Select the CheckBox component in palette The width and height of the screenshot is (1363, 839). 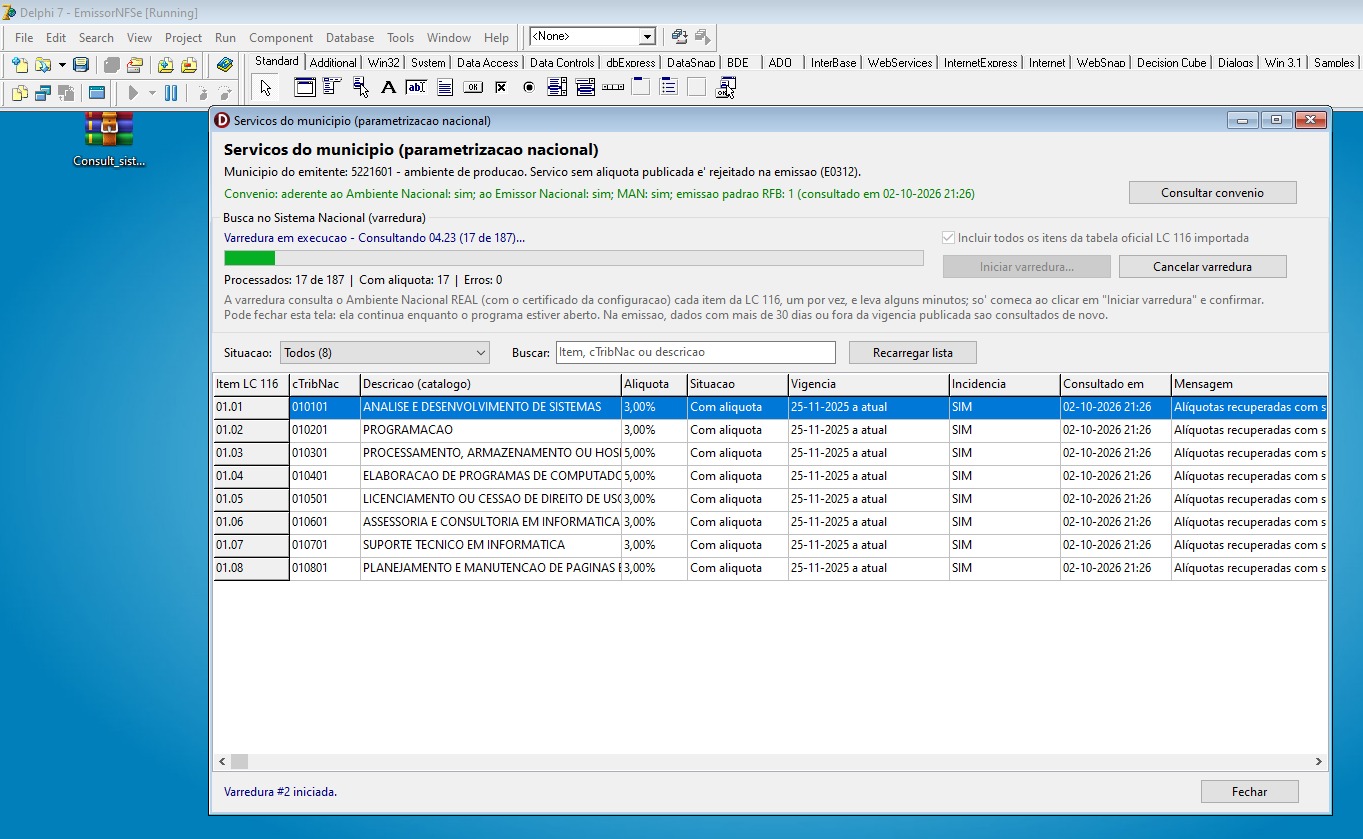501,88
